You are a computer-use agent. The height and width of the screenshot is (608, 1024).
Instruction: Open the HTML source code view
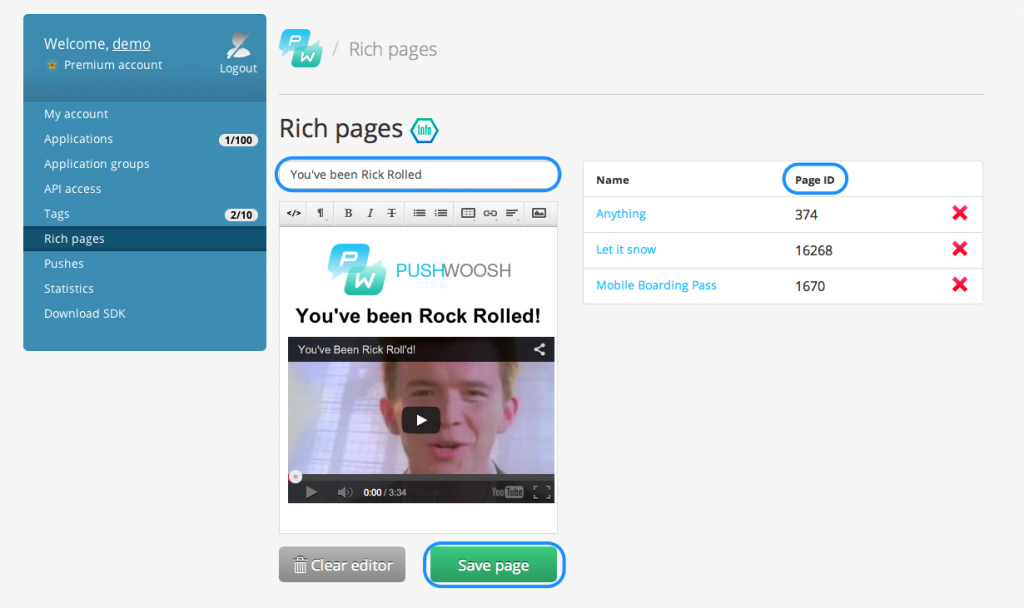[294, 213]
